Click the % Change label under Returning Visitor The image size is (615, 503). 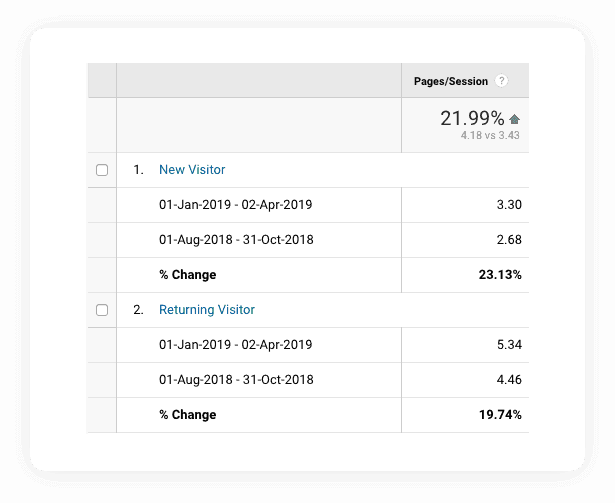coord(187,415)
